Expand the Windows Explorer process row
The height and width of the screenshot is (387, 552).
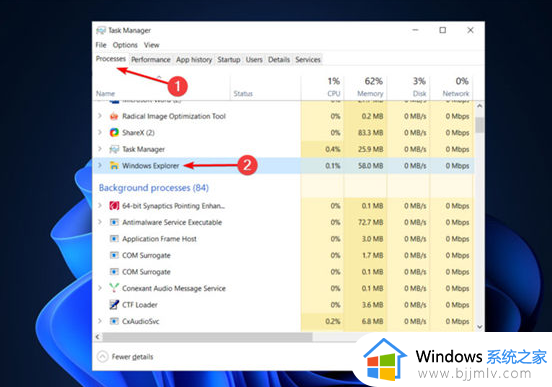click(100, 165)
